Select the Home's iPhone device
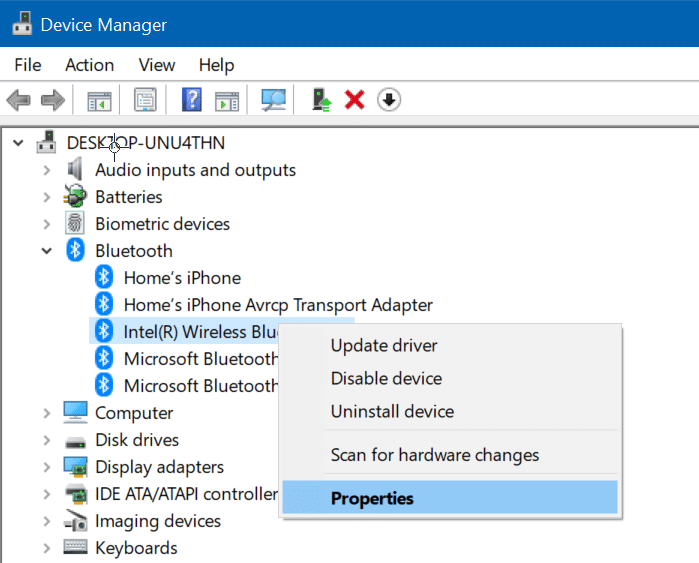Viewport: 699px width, 563px height. point(182,278)
